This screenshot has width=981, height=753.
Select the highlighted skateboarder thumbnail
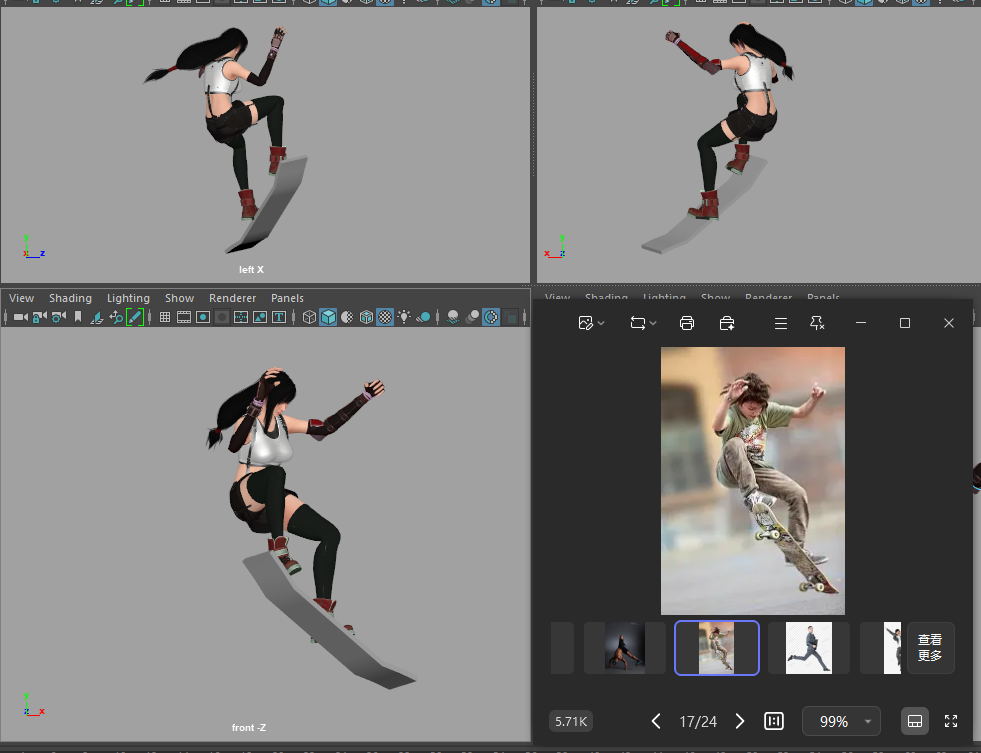point(716,648)
